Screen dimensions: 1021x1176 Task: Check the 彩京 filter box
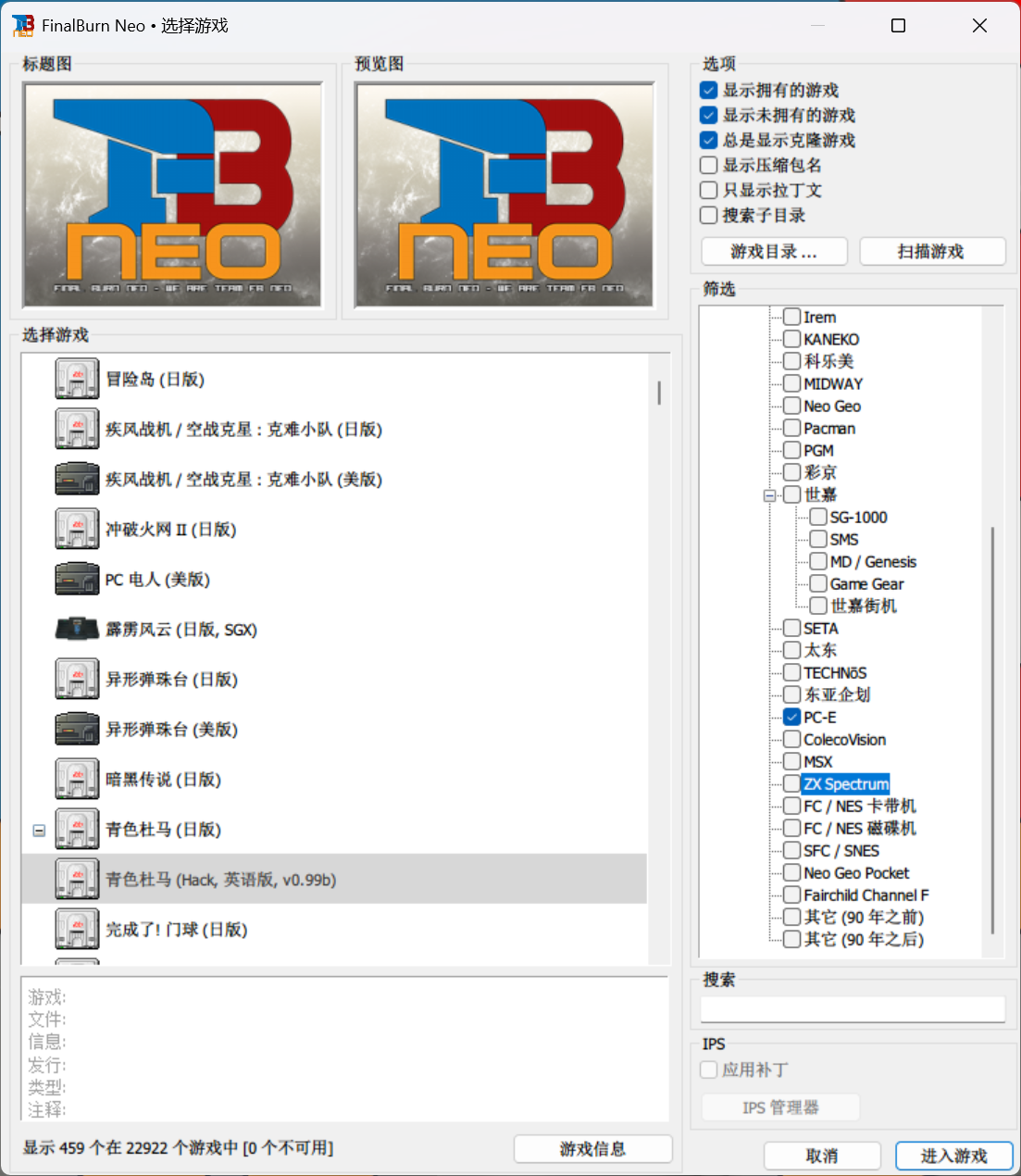click(791, 472)
